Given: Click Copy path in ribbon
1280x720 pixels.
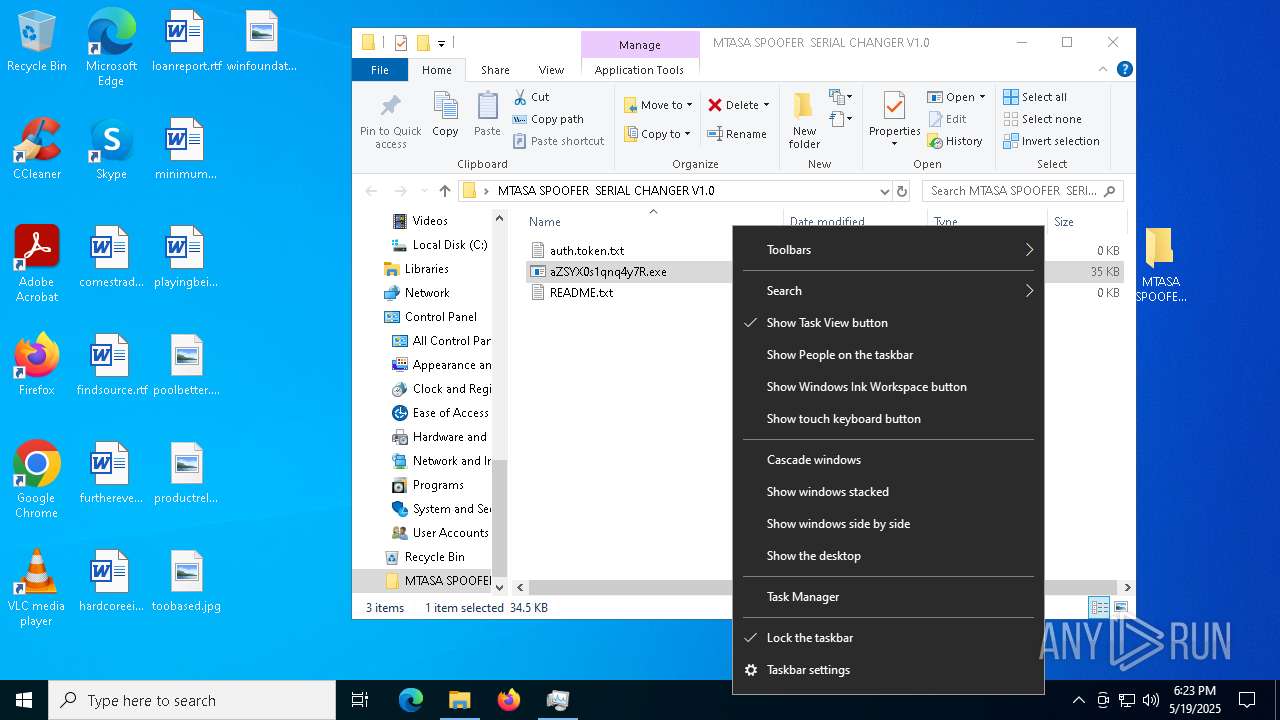Looking at the screenshot, I should click(x=548, y=119).
